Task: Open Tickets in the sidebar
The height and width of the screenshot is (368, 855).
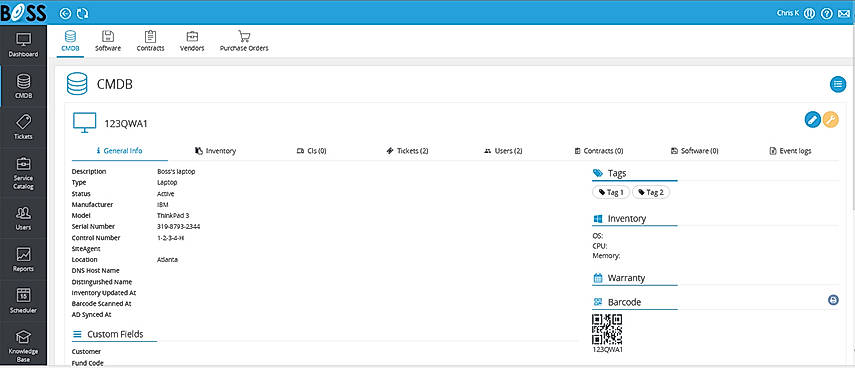Action: pyautogui.click(x=23, y=127)
